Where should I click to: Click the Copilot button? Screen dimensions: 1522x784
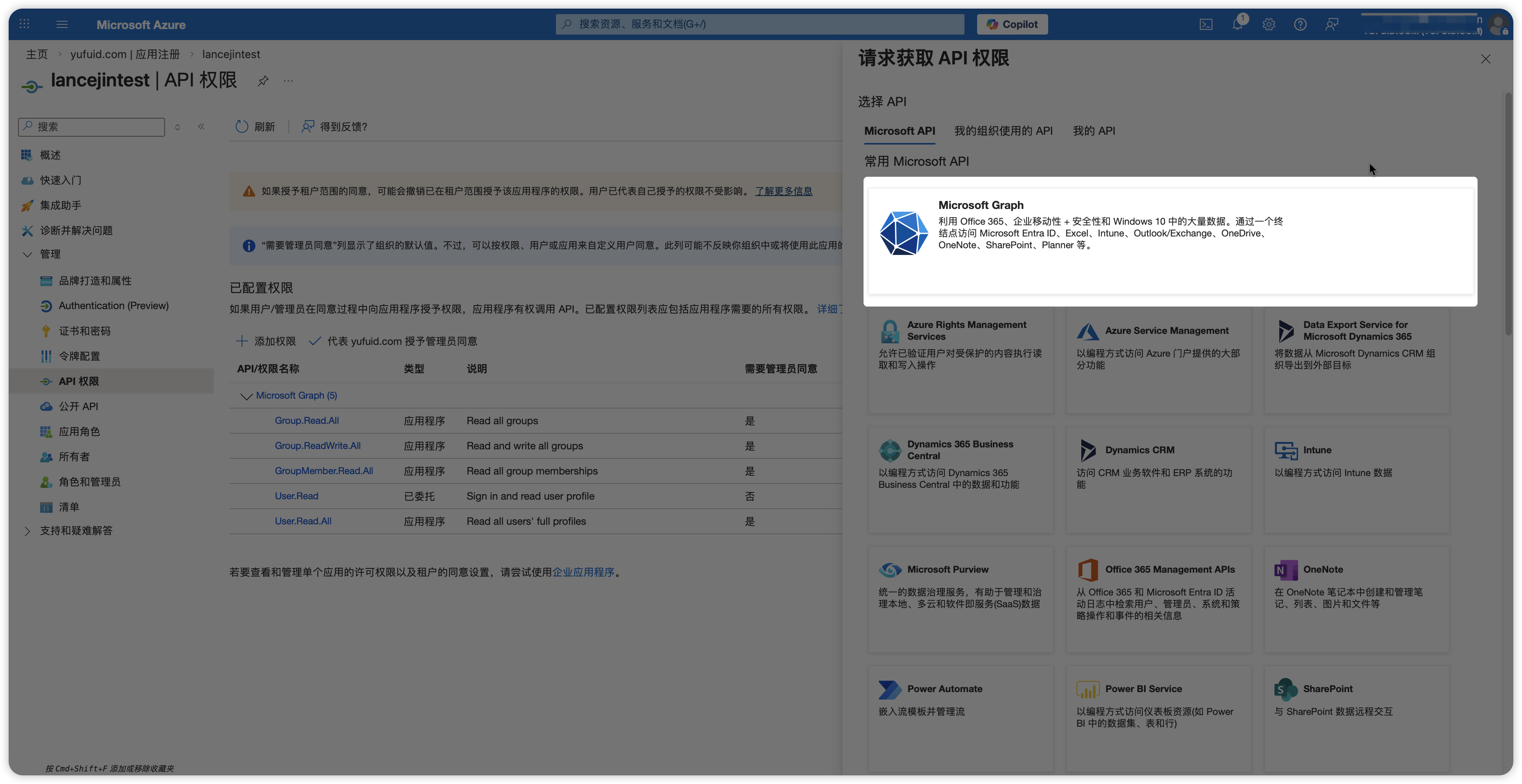(x=1012, y=24)
